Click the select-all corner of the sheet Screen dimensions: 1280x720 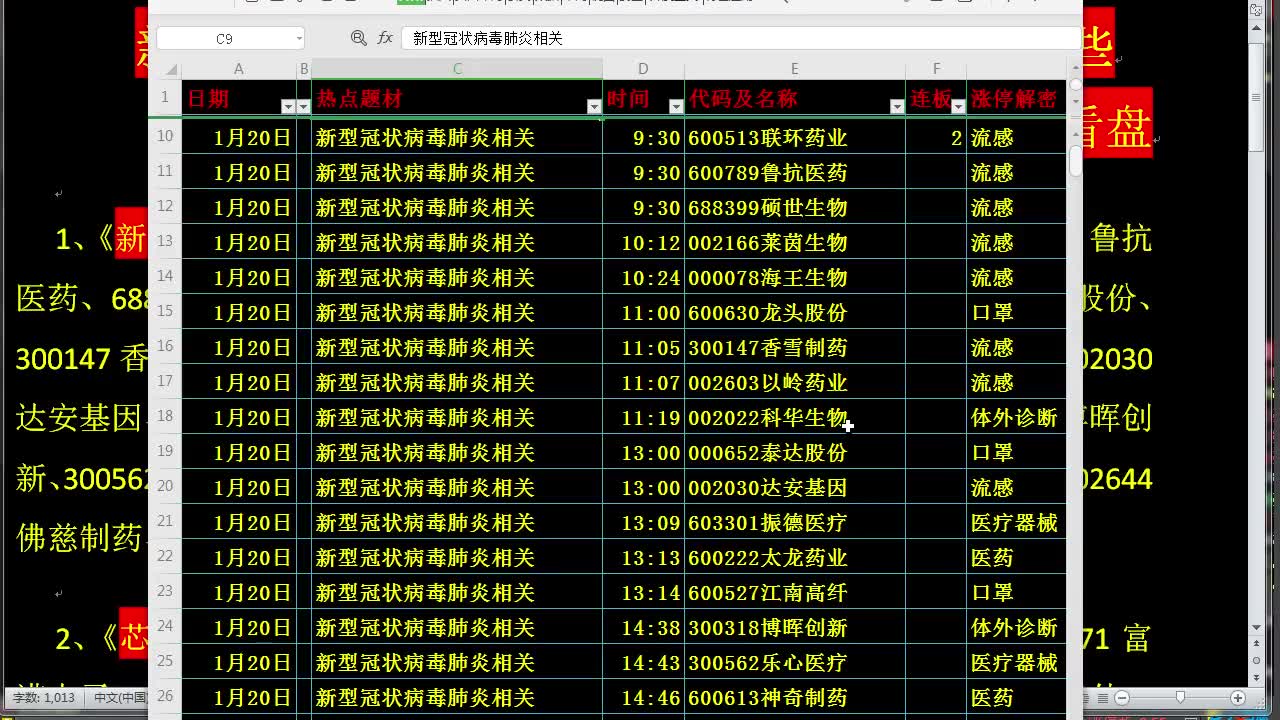[x=172, y=69]
